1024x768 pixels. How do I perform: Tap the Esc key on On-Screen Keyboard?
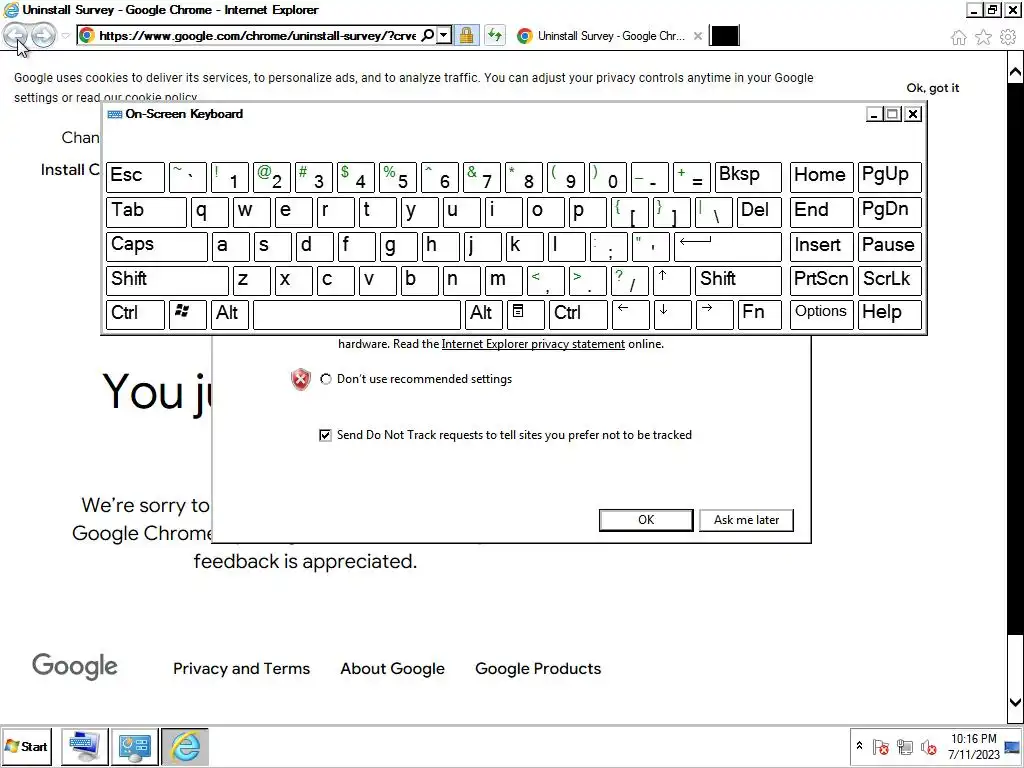pyautogui.click(x=135, y=177)
